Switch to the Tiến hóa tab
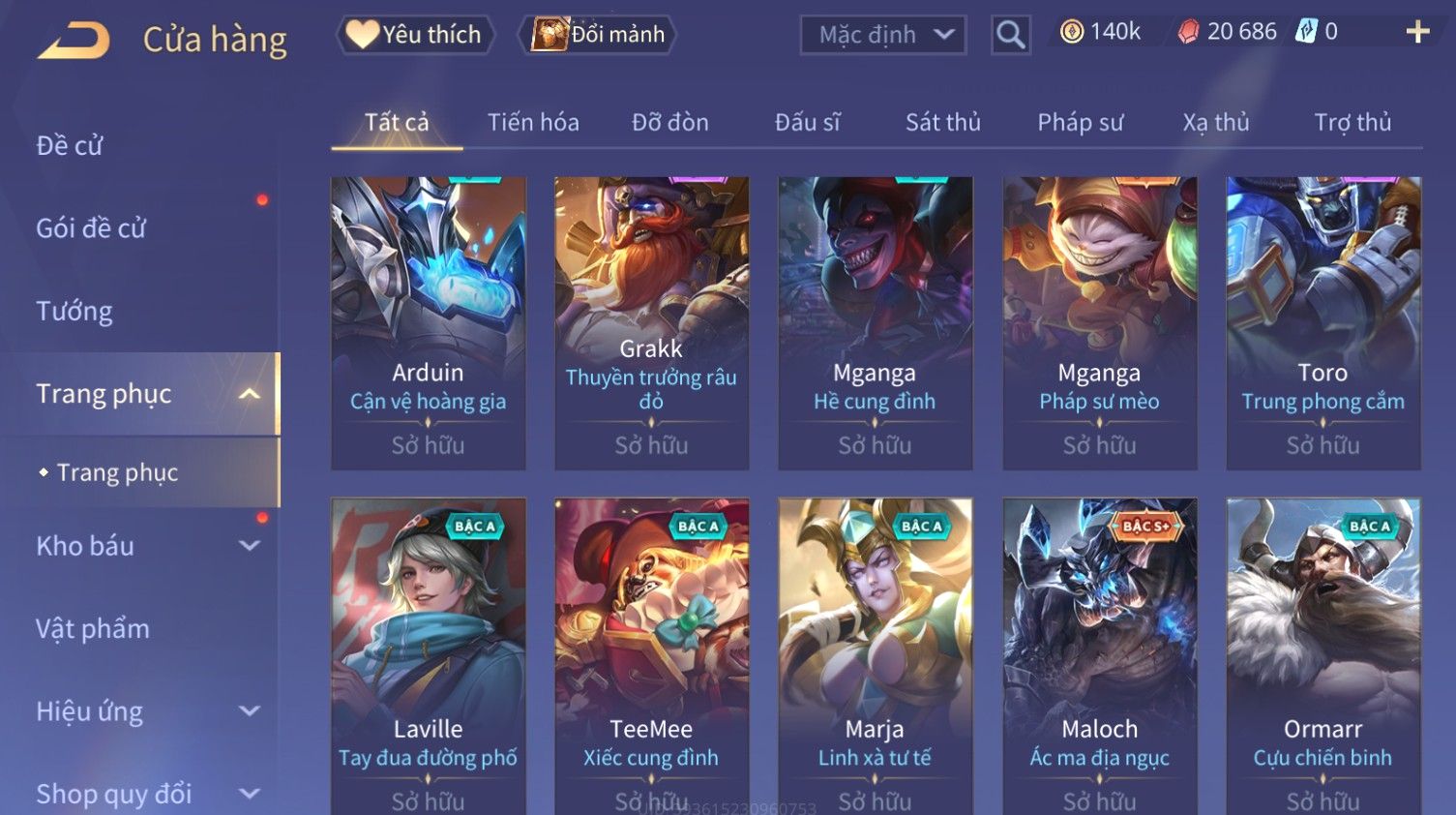The width and height of the screenshot is (1456, 815). [533, 123]
